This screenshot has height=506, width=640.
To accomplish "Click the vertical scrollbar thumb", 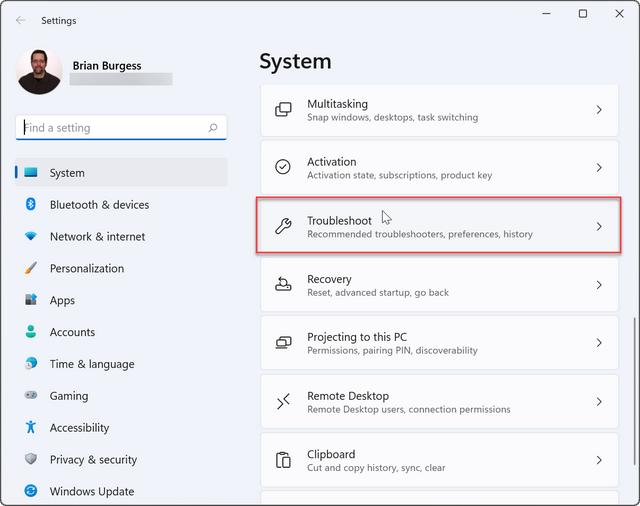I will tap(635, 391).
